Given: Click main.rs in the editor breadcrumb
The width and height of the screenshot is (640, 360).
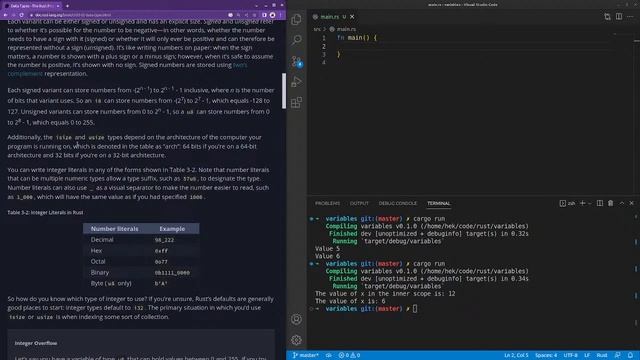Looking at the screenshot, I should (346, 29).
